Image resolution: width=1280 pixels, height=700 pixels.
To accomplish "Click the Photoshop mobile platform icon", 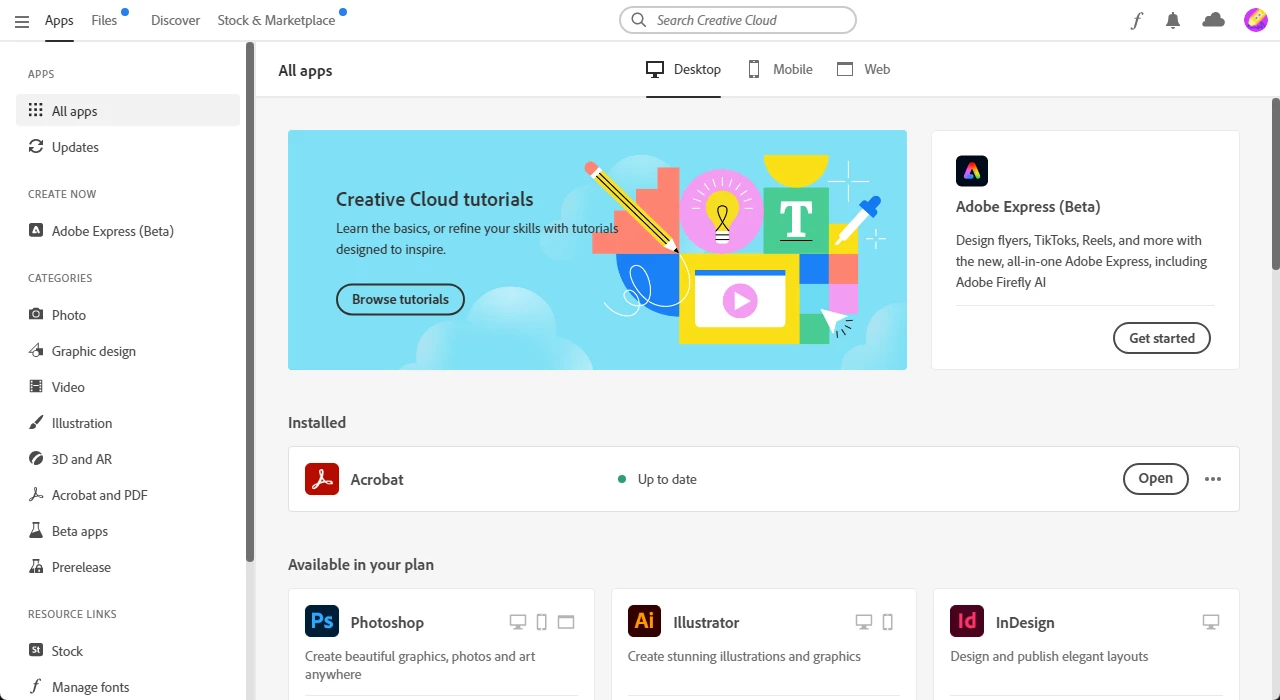I will pyautogui.click(x=542, y=622).
